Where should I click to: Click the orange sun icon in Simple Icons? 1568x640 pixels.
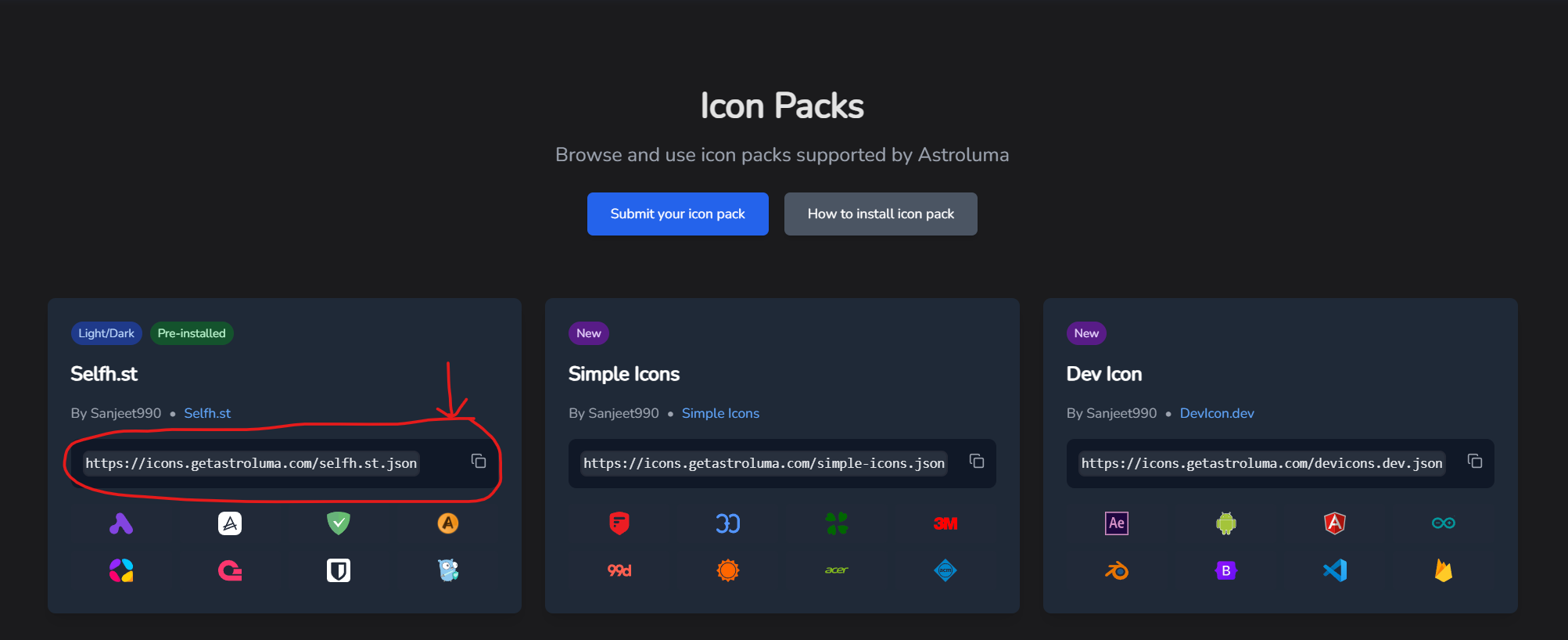tap(728, 570)
